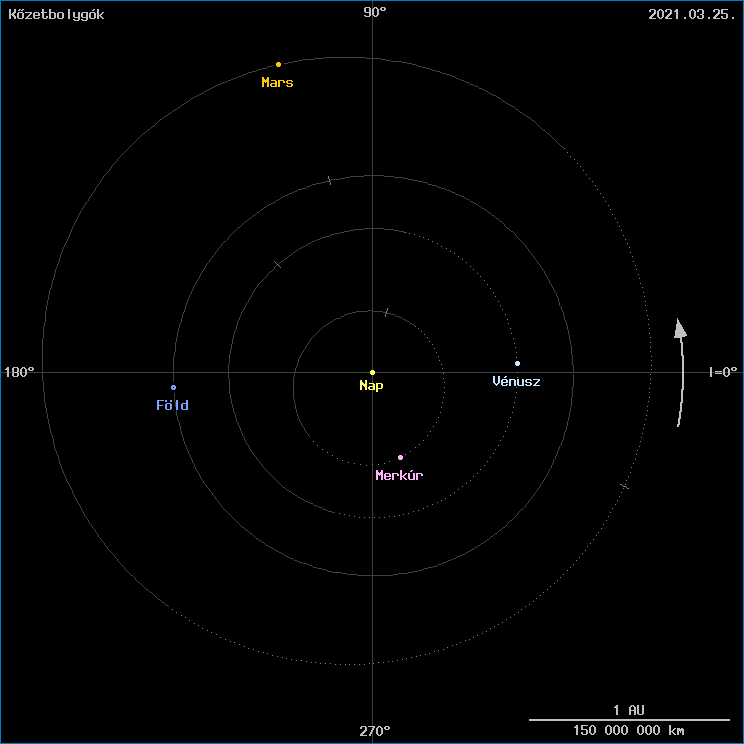This screenshot has height=744, width=744.
Task: Select the blue Föld planet dot
Action: 174,388
